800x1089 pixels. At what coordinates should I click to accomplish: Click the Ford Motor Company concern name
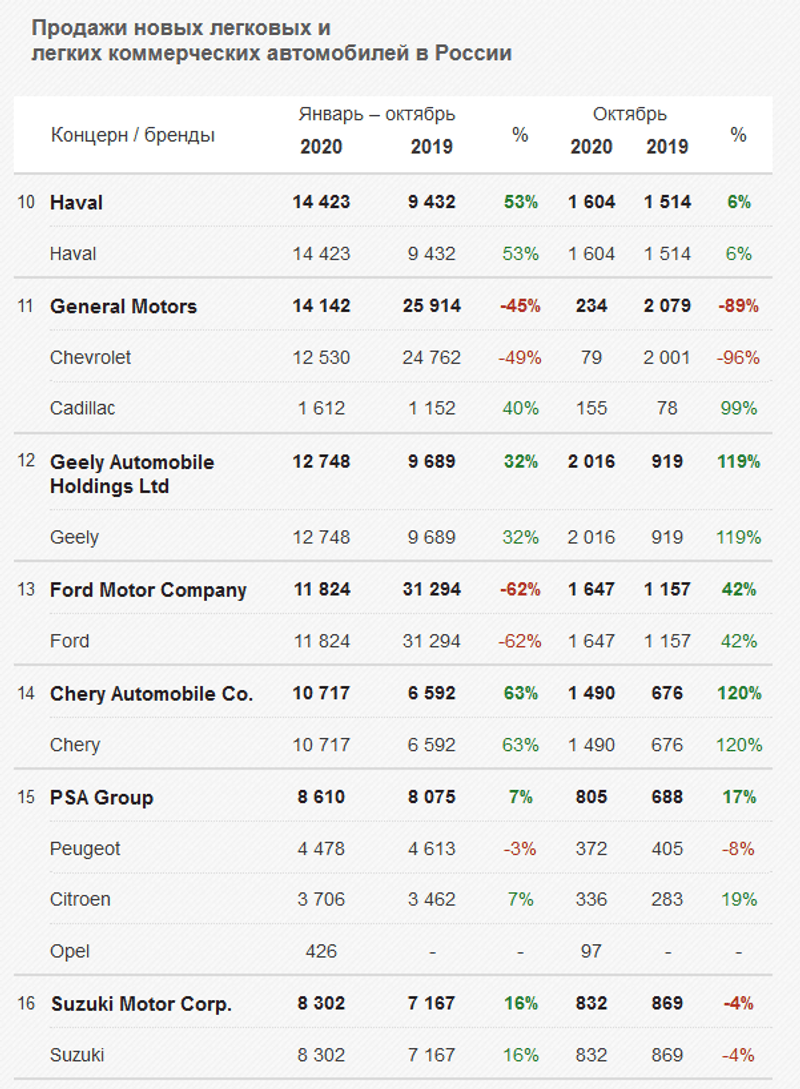click(x=148, y=590)
